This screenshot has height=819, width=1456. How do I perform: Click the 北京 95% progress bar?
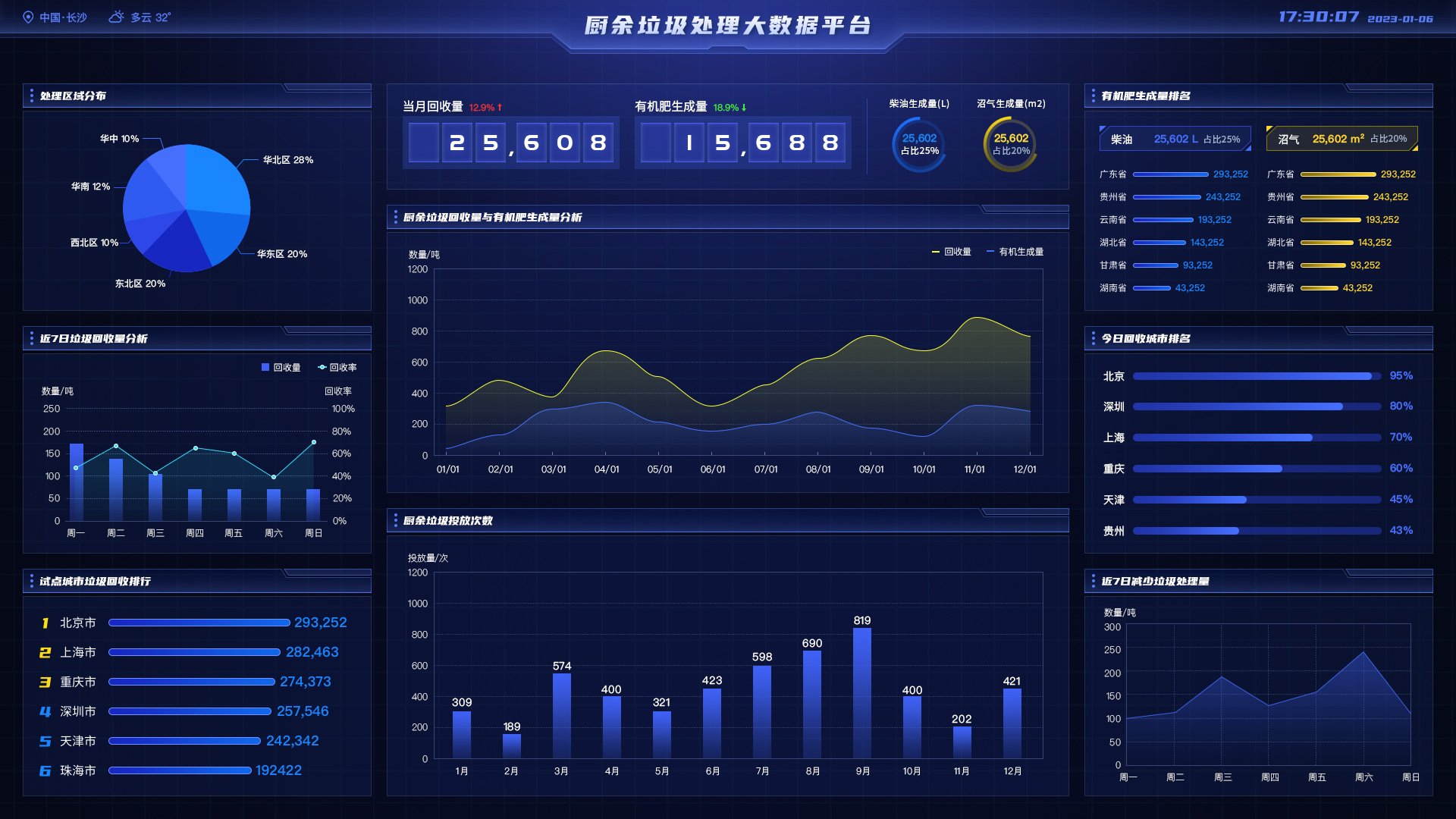(x=1256, y=376)
